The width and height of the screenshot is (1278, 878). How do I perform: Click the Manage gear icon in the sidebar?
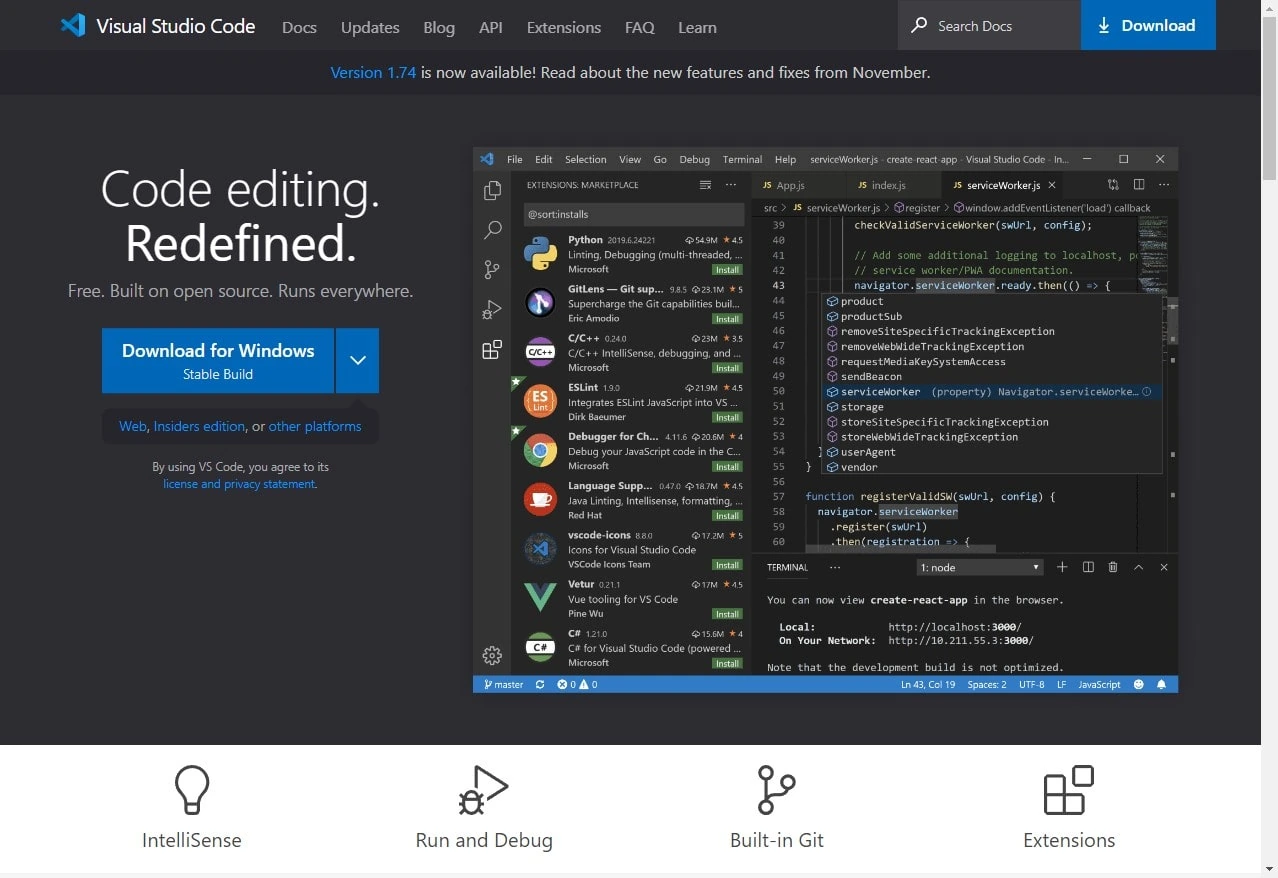(491, 655)
